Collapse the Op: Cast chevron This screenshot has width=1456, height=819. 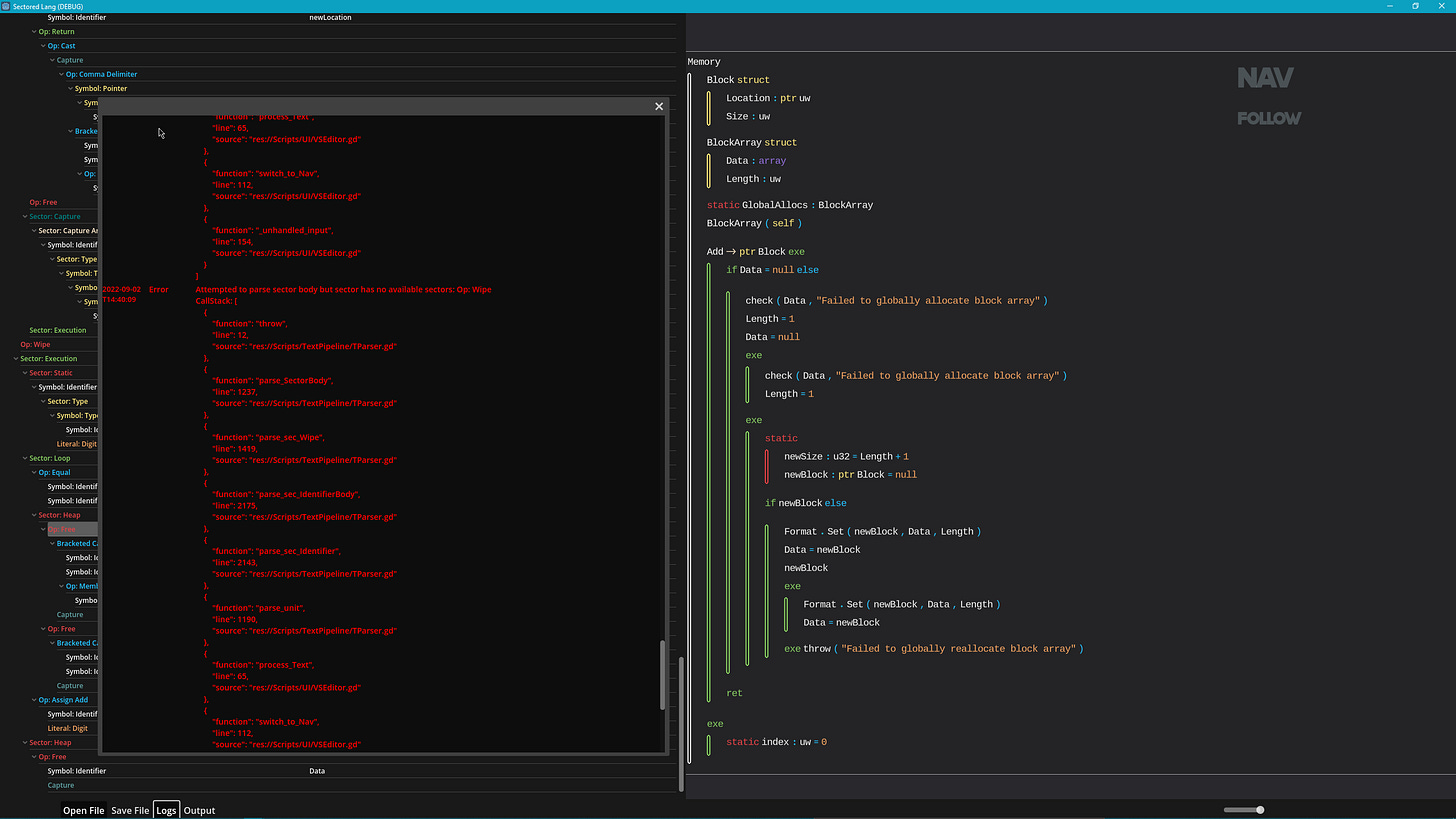click(43, 46)
